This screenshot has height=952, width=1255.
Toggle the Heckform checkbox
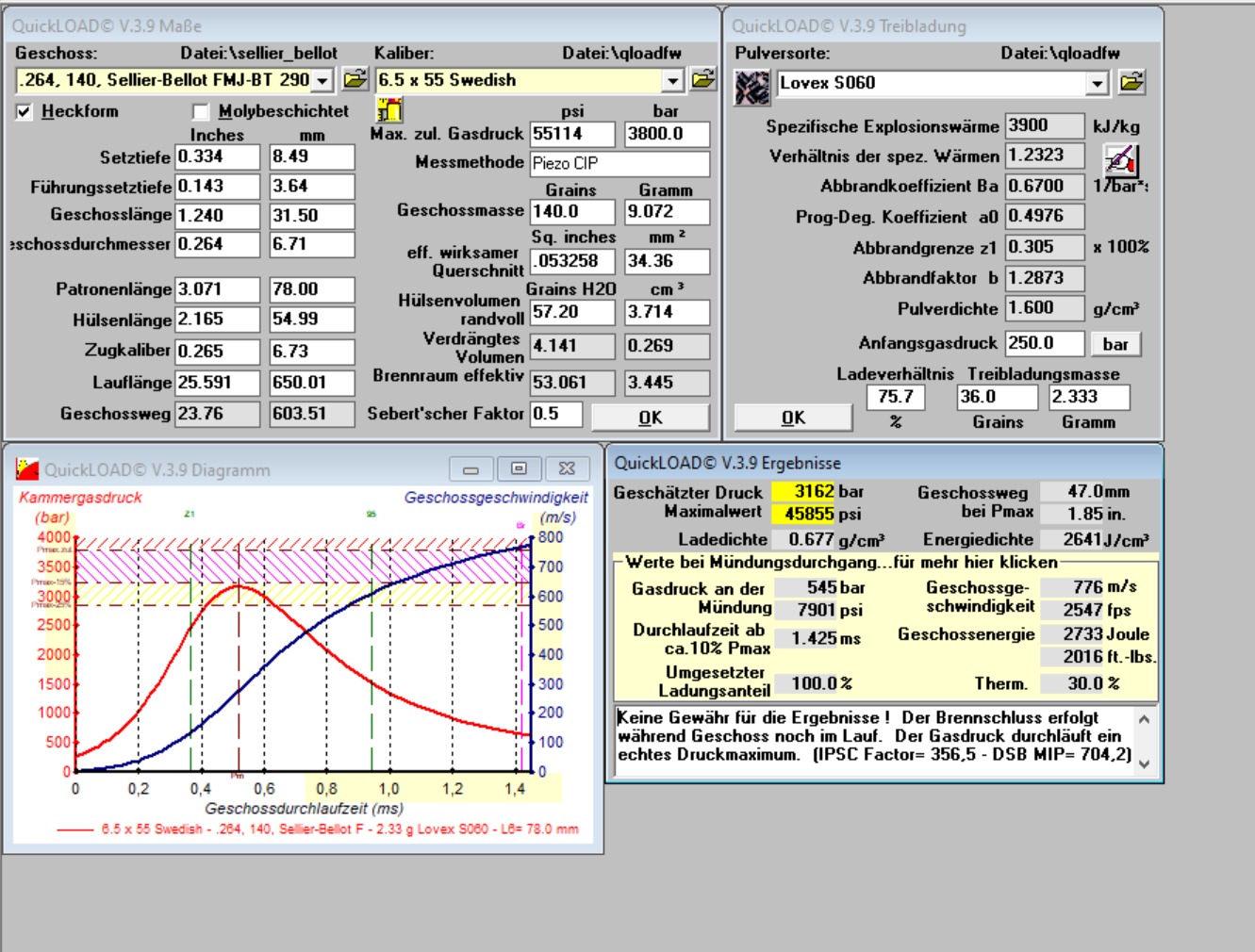[25, 112]
